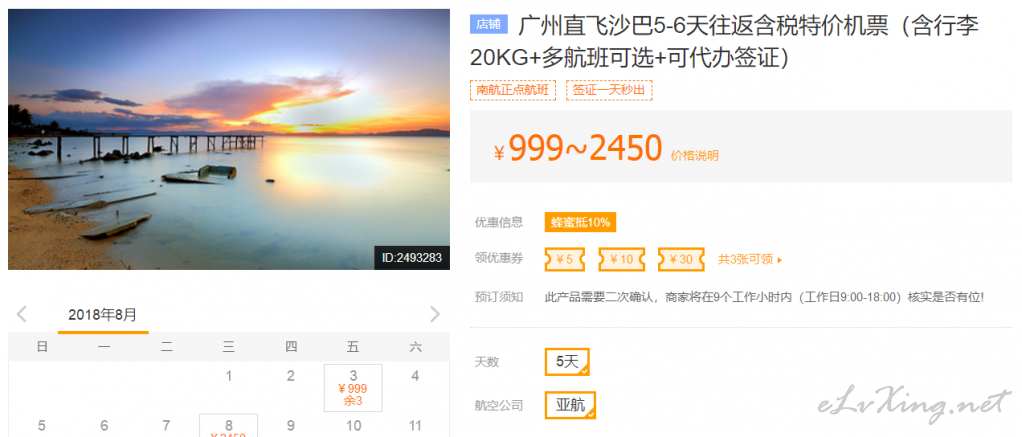
Task: Claim the ¥10 coupon ticket
Action: [x=622, y=260]
